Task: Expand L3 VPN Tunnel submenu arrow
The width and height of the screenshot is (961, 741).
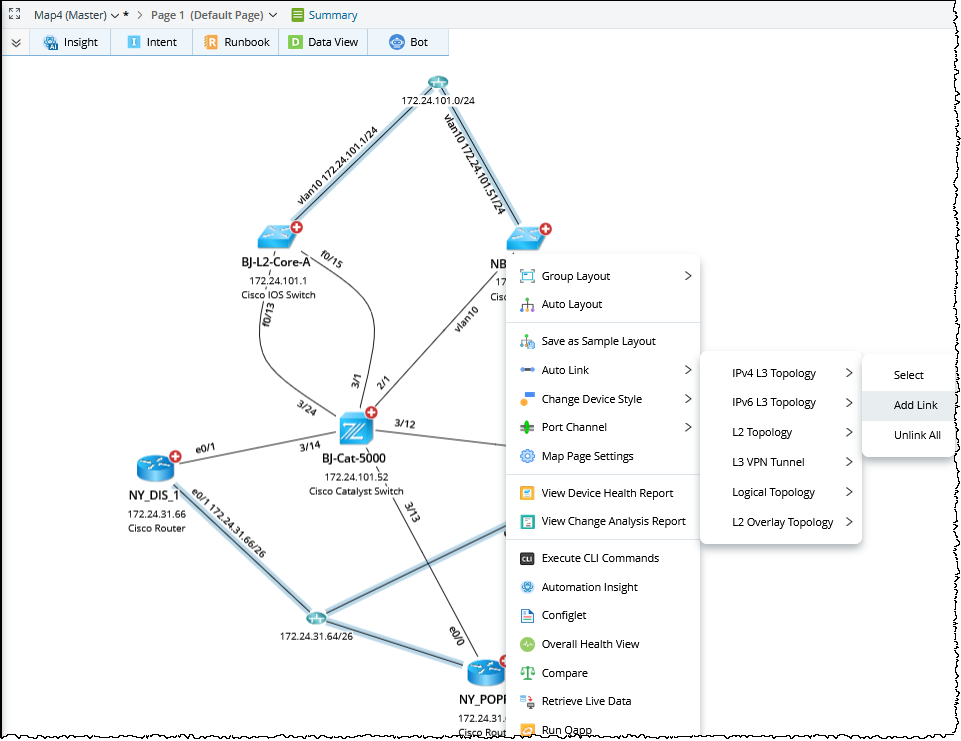Action: click(849, 462)
